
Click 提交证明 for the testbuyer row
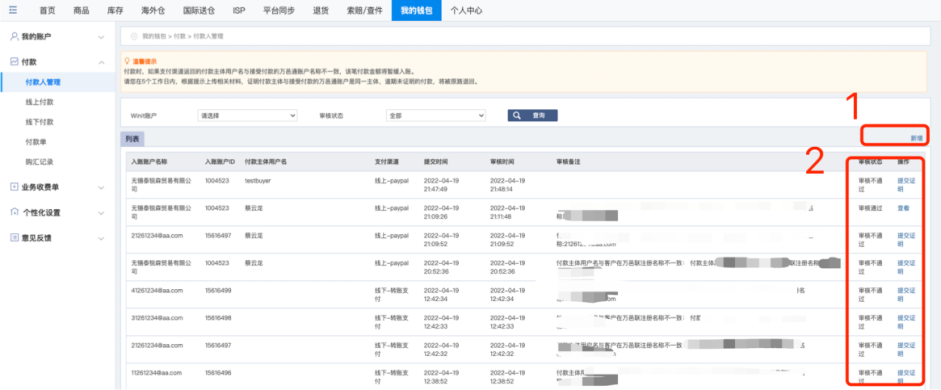click(906, 184)
